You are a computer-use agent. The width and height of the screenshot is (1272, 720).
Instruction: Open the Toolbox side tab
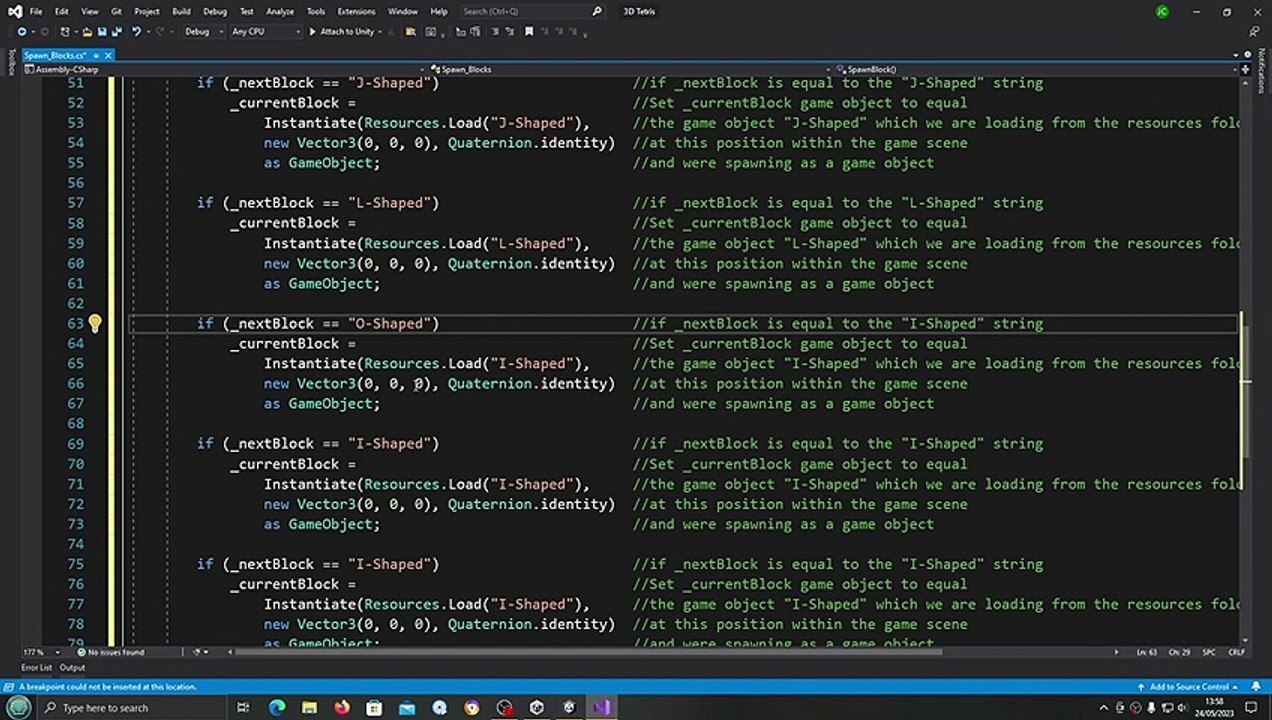11,61
